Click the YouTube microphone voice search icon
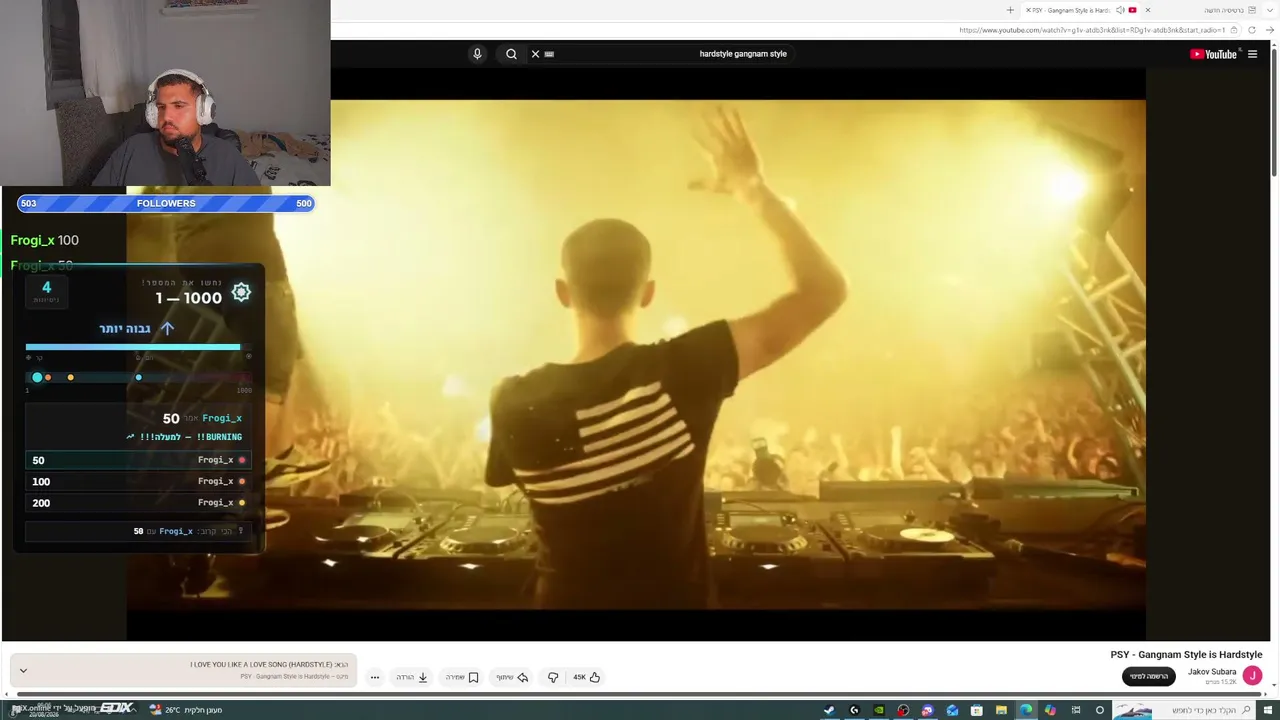 point(477,54)
